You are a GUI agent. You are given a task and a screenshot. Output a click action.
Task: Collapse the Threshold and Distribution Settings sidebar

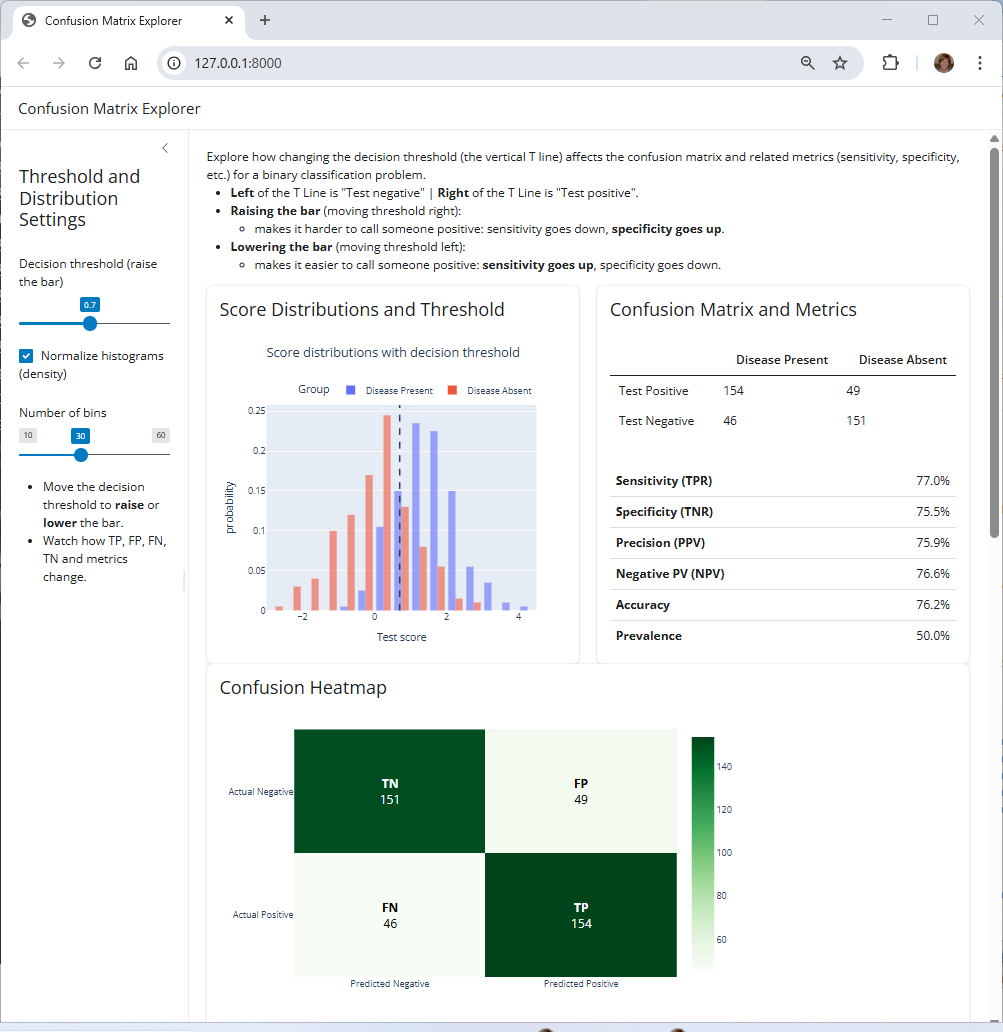coord(165,147)
